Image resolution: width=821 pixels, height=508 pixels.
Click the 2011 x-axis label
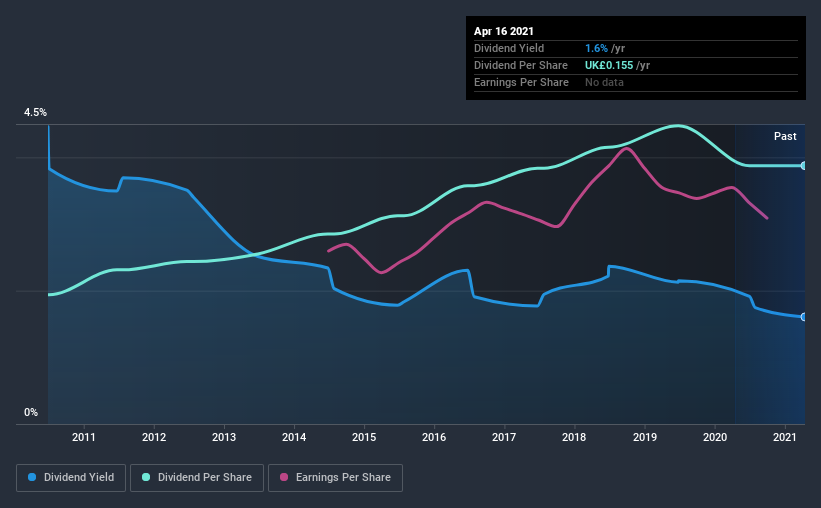pyautogui.click(x=84, y=437)
